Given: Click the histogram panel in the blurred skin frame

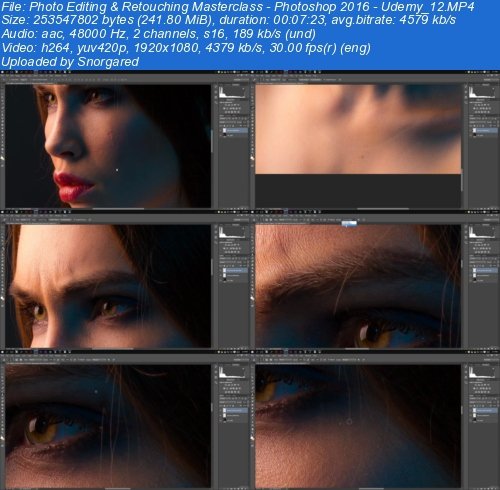Looking at the screenshot, I should click(x=483, y=92).
